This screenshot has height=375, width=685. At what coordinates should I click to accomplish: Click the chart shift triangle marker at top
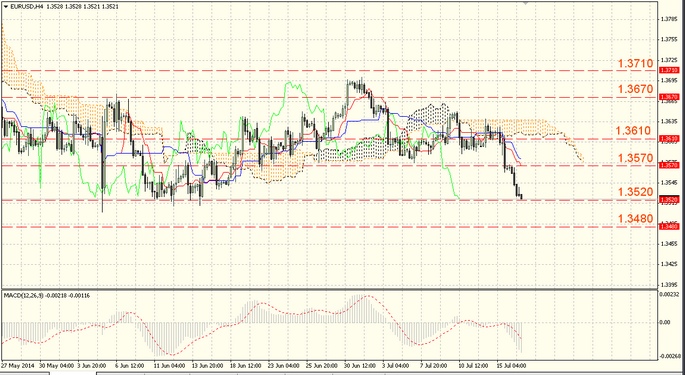tap(526, 3)
